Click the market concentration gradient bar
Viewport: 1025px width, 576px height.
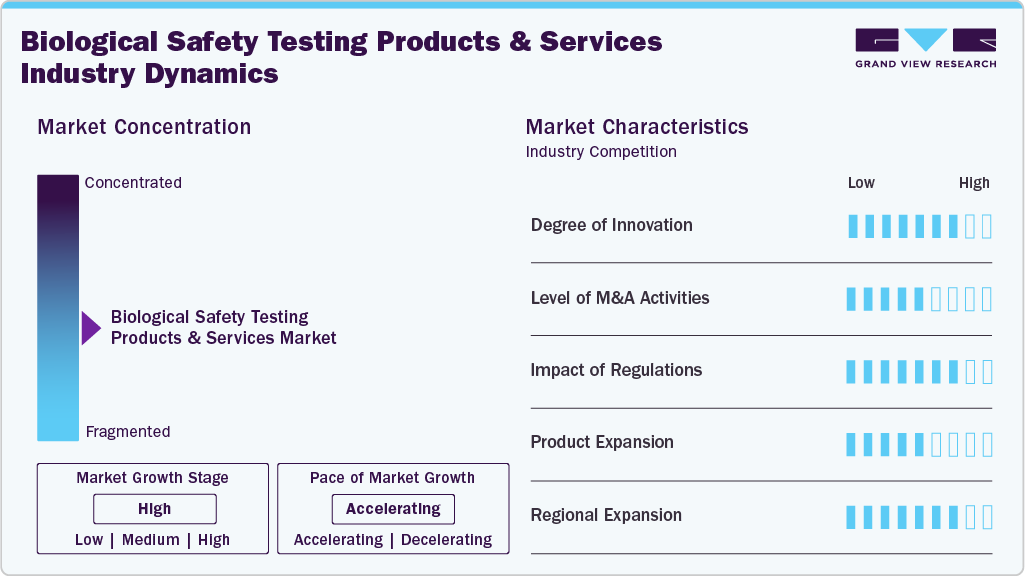[57, 307]
